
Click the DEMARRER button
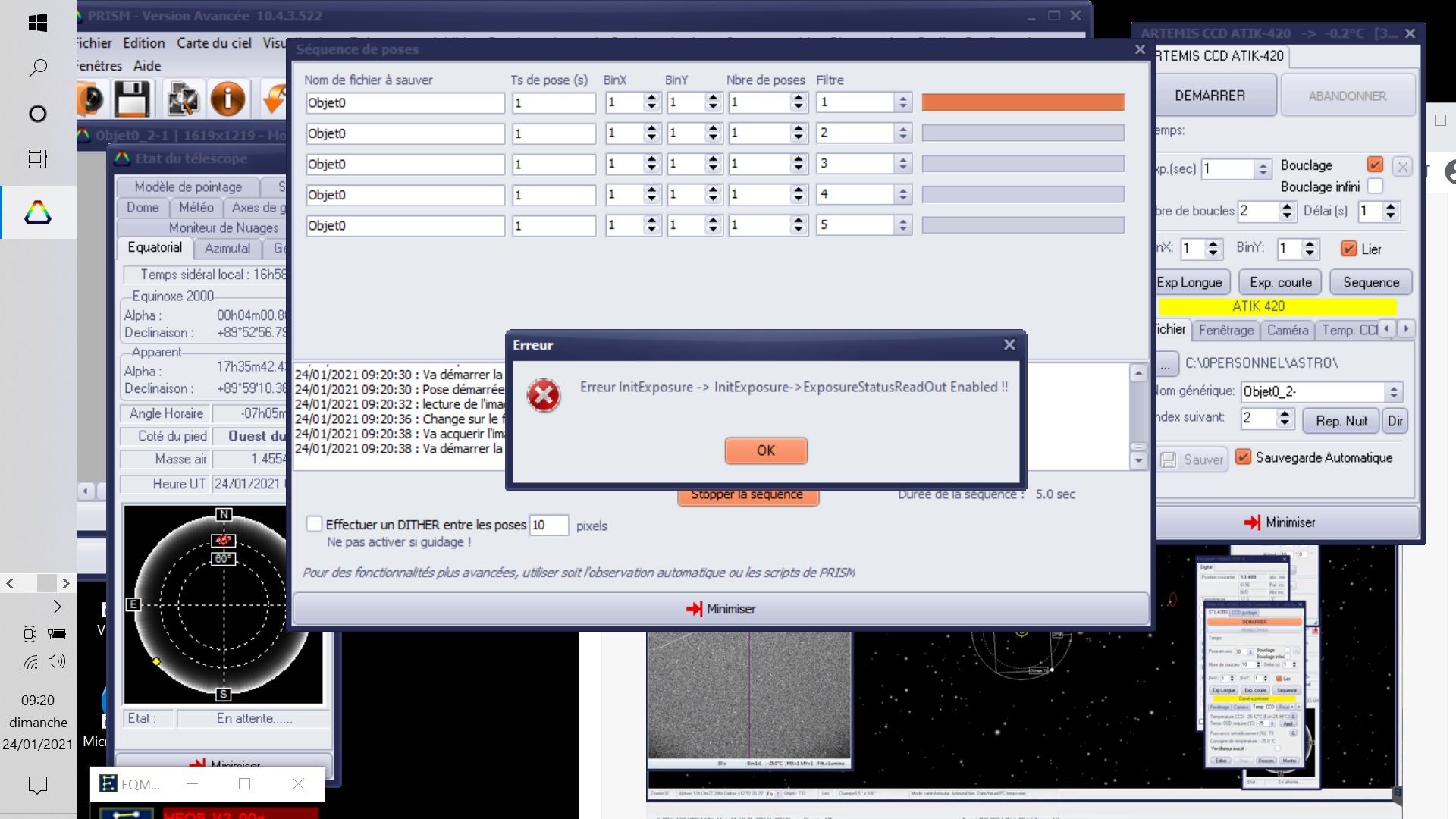(1210, 96)
